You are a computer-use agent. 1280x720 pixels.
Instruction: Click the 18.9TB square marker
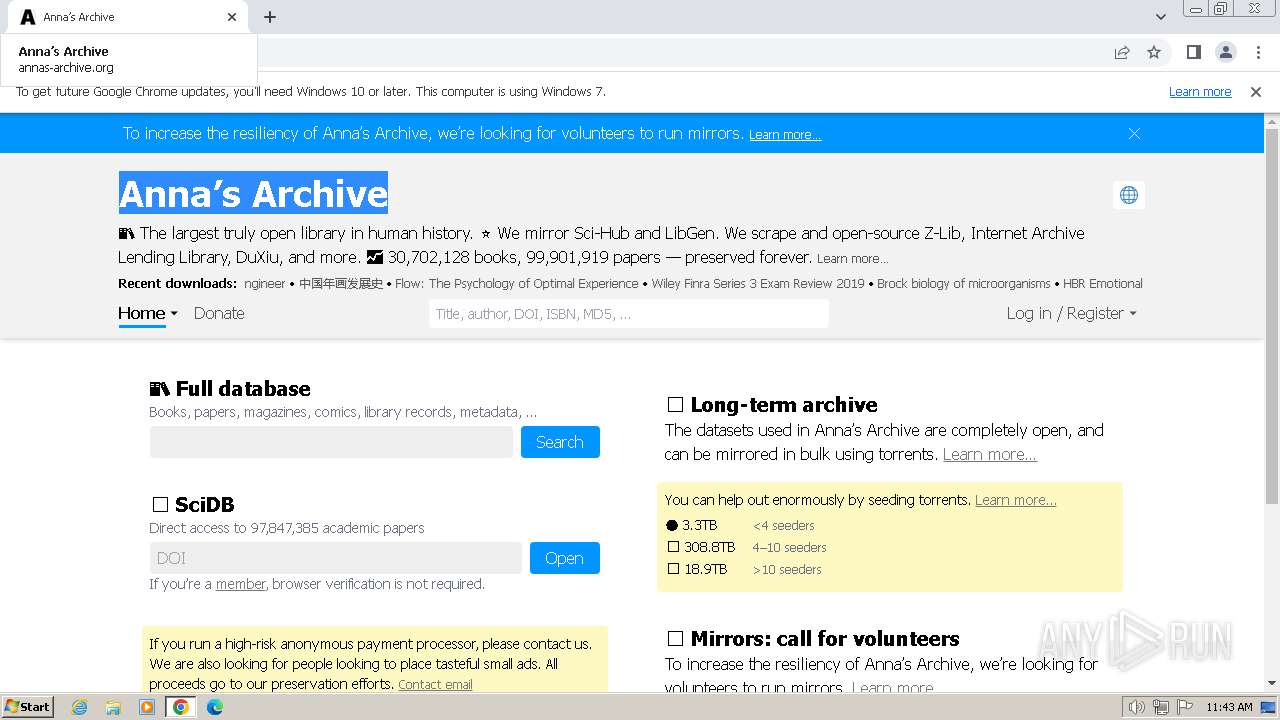click(673, 570)
